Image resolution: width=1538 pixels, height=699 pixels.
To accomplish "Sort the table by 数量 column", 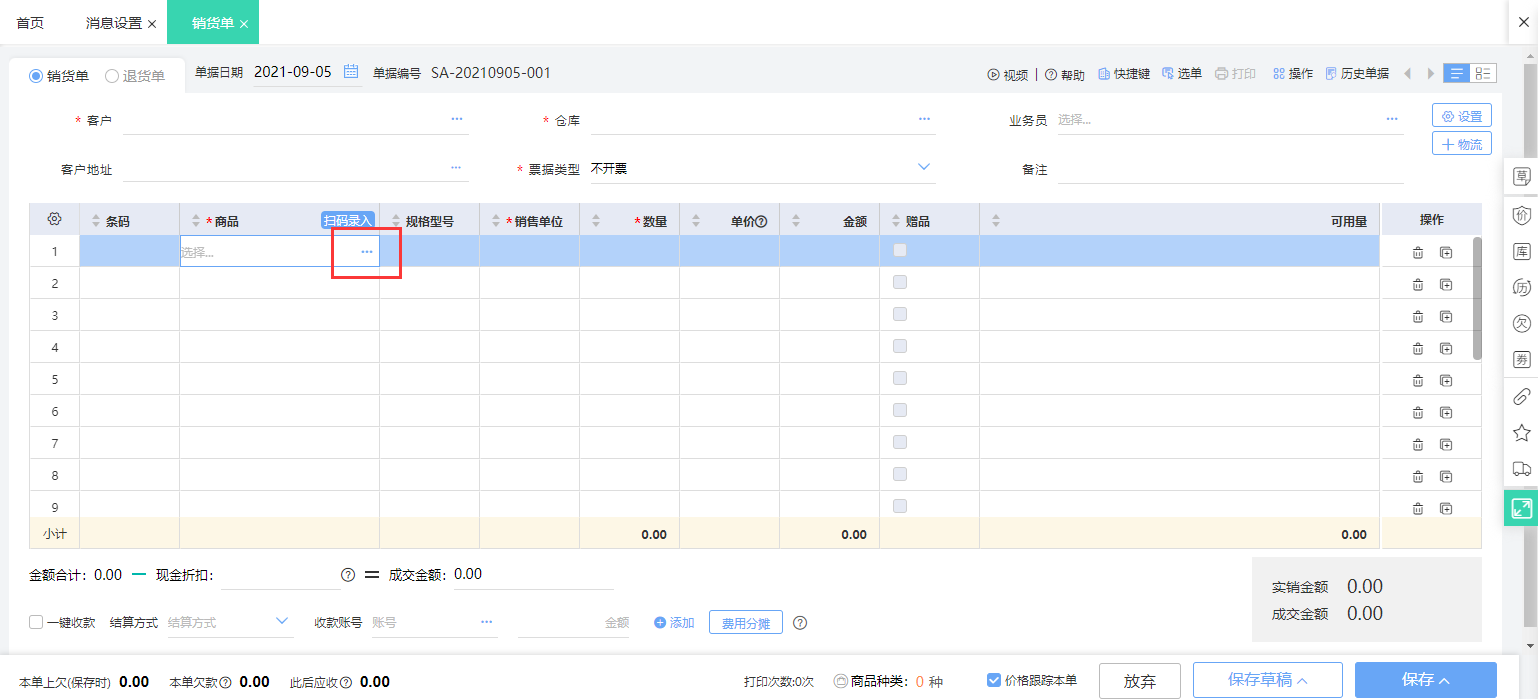I will pos(597,221).
